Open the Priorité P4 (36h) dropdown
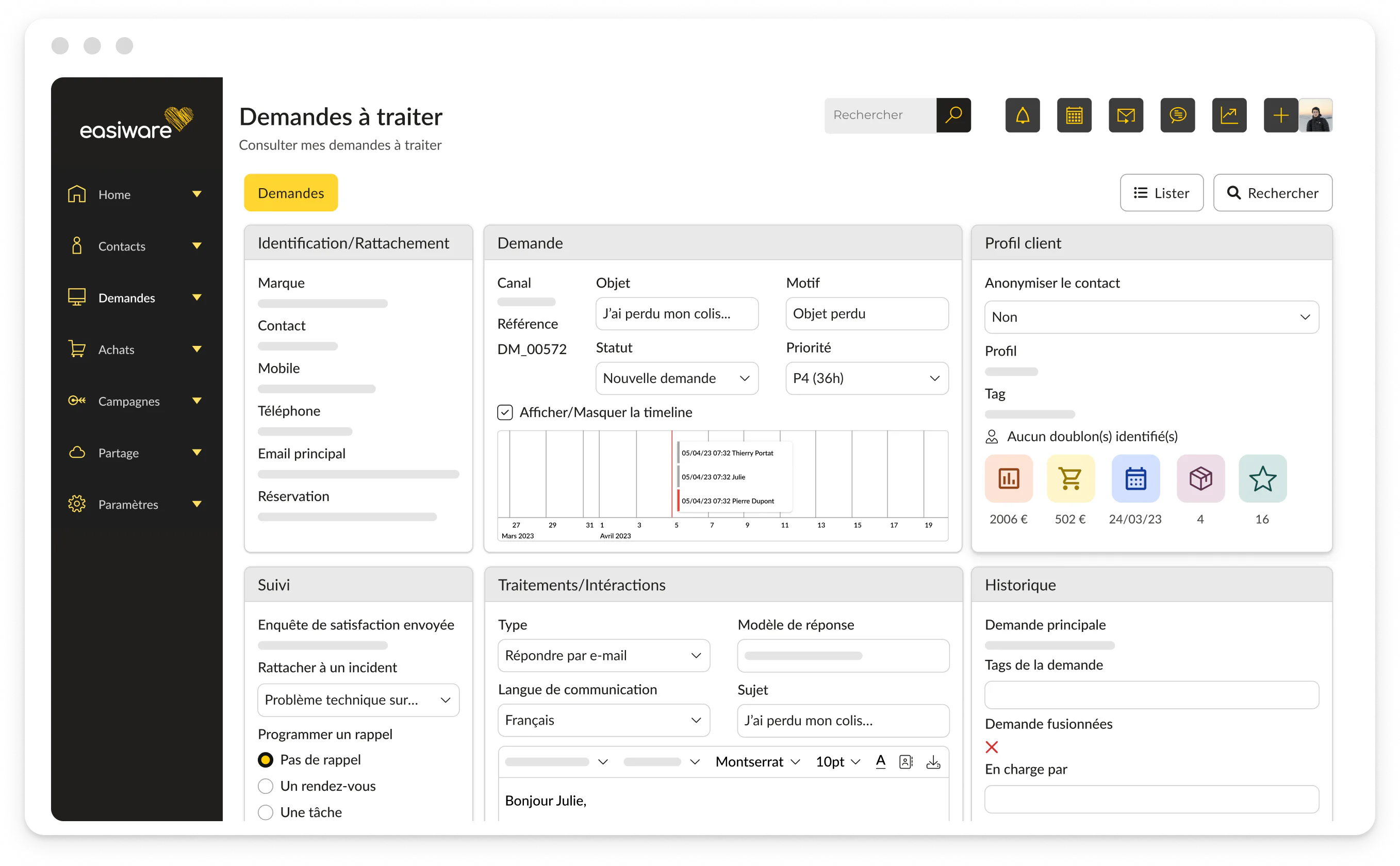 point(866,378)
